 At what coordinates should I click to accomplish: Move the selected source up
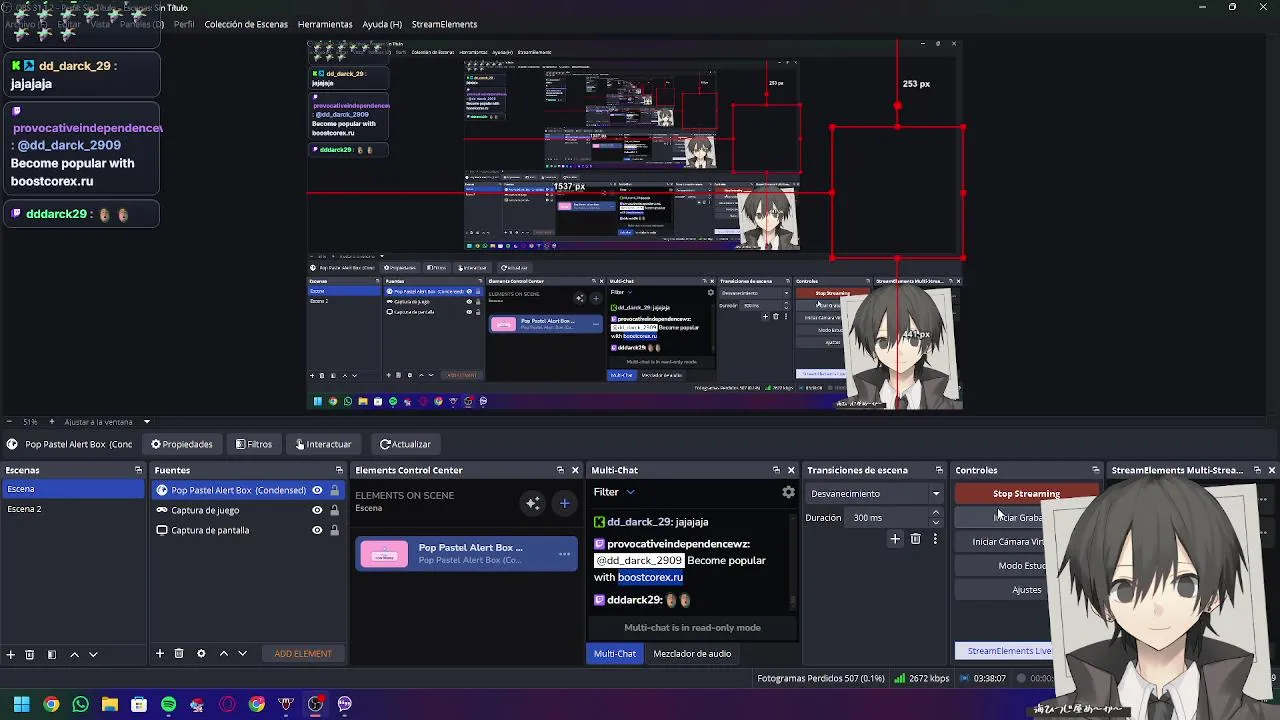(x=224, y=654)
